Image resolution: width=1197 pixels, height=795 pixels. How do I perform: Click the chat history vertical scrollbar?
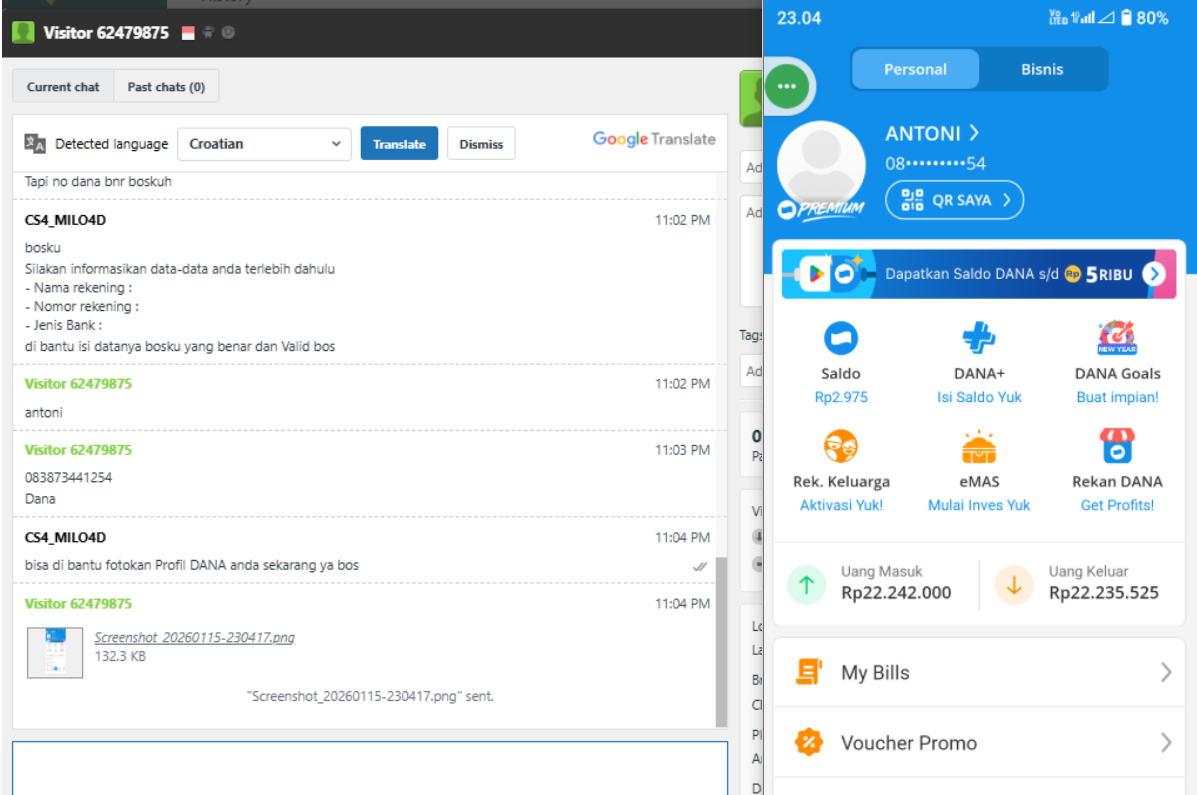721,641
